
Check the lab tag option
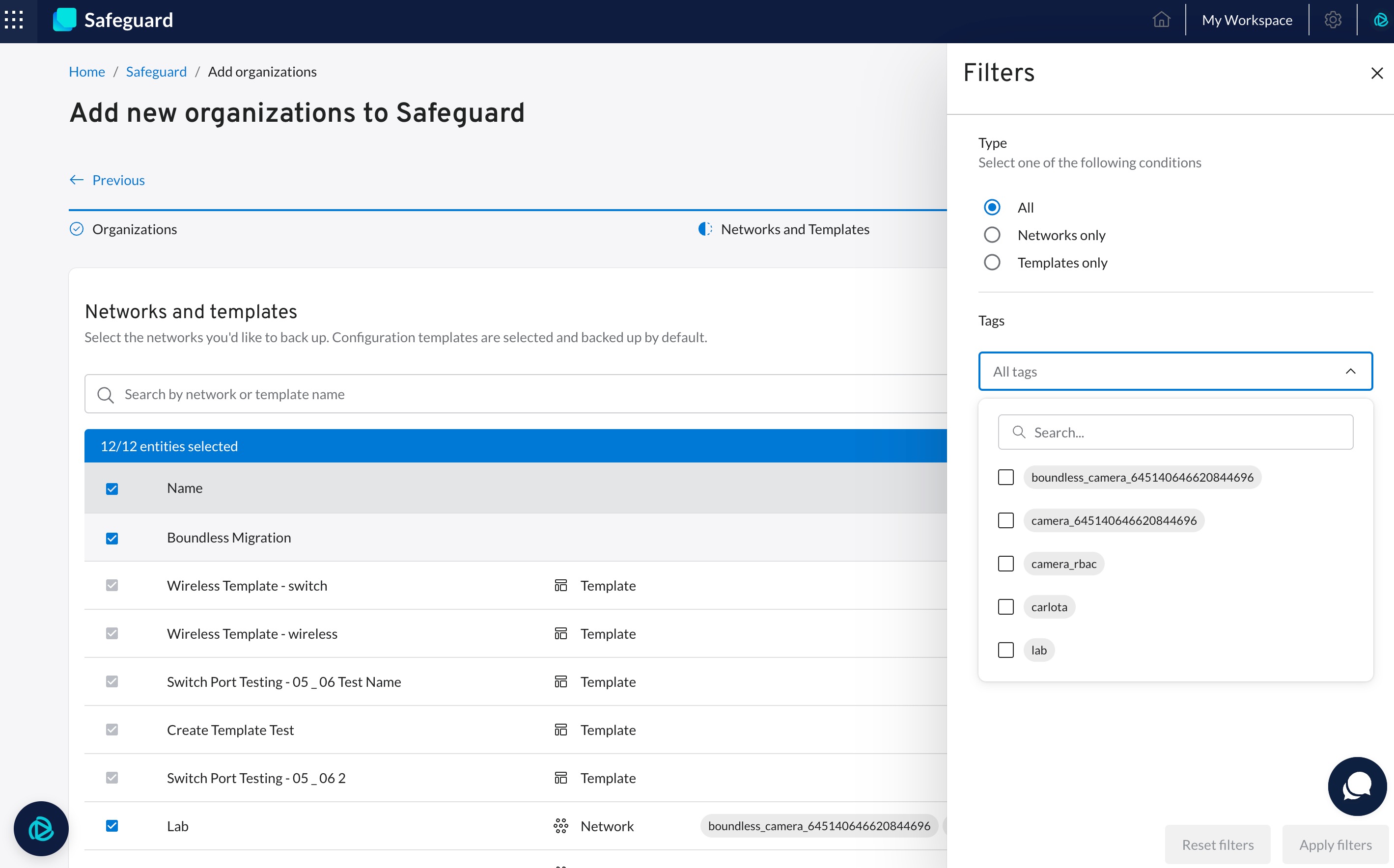pyautogui.click(x=1006, y=650)
